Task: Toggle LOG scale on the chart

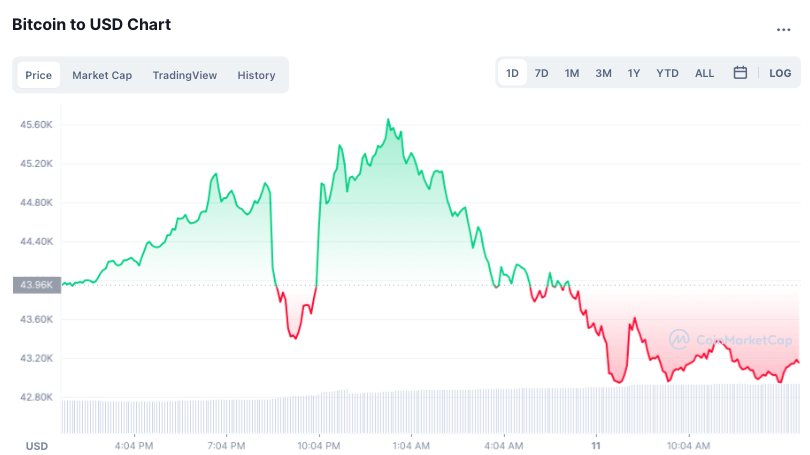Action: [x=780, y=73]
